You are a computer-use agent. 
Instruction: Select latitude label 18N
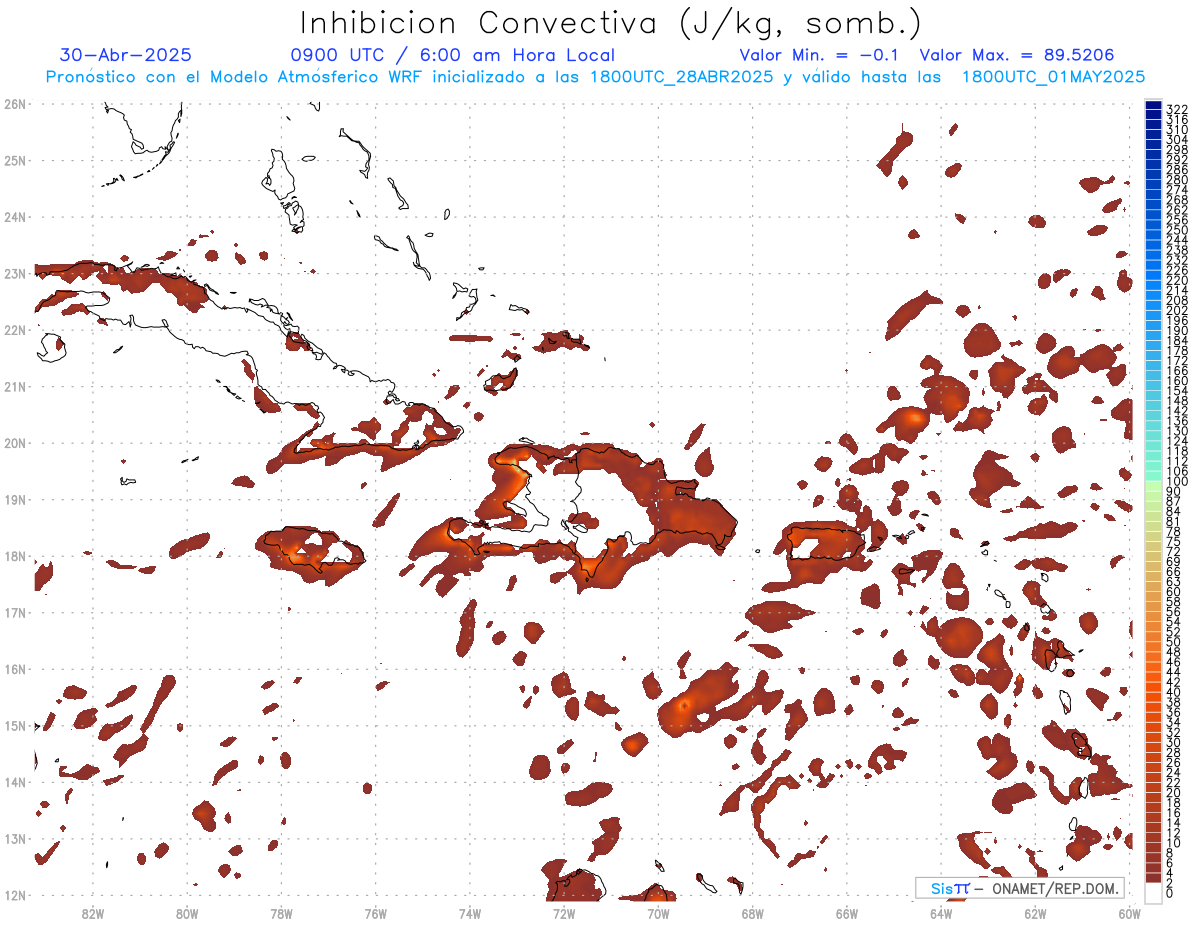(x=15, y=556)
